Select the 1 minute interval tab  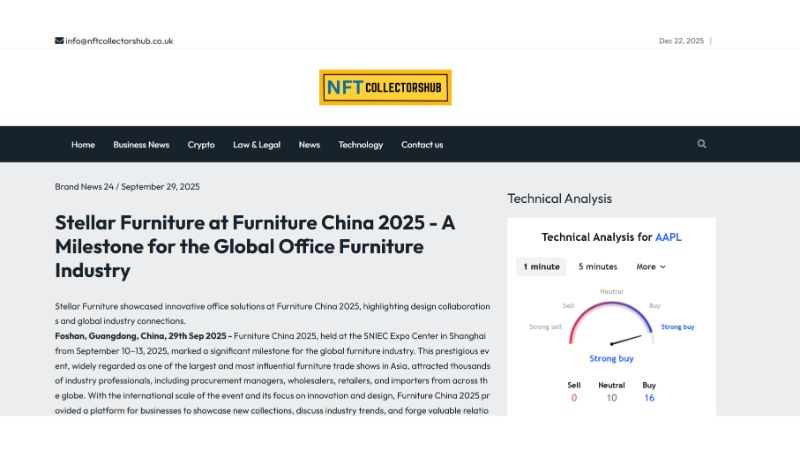541,266
